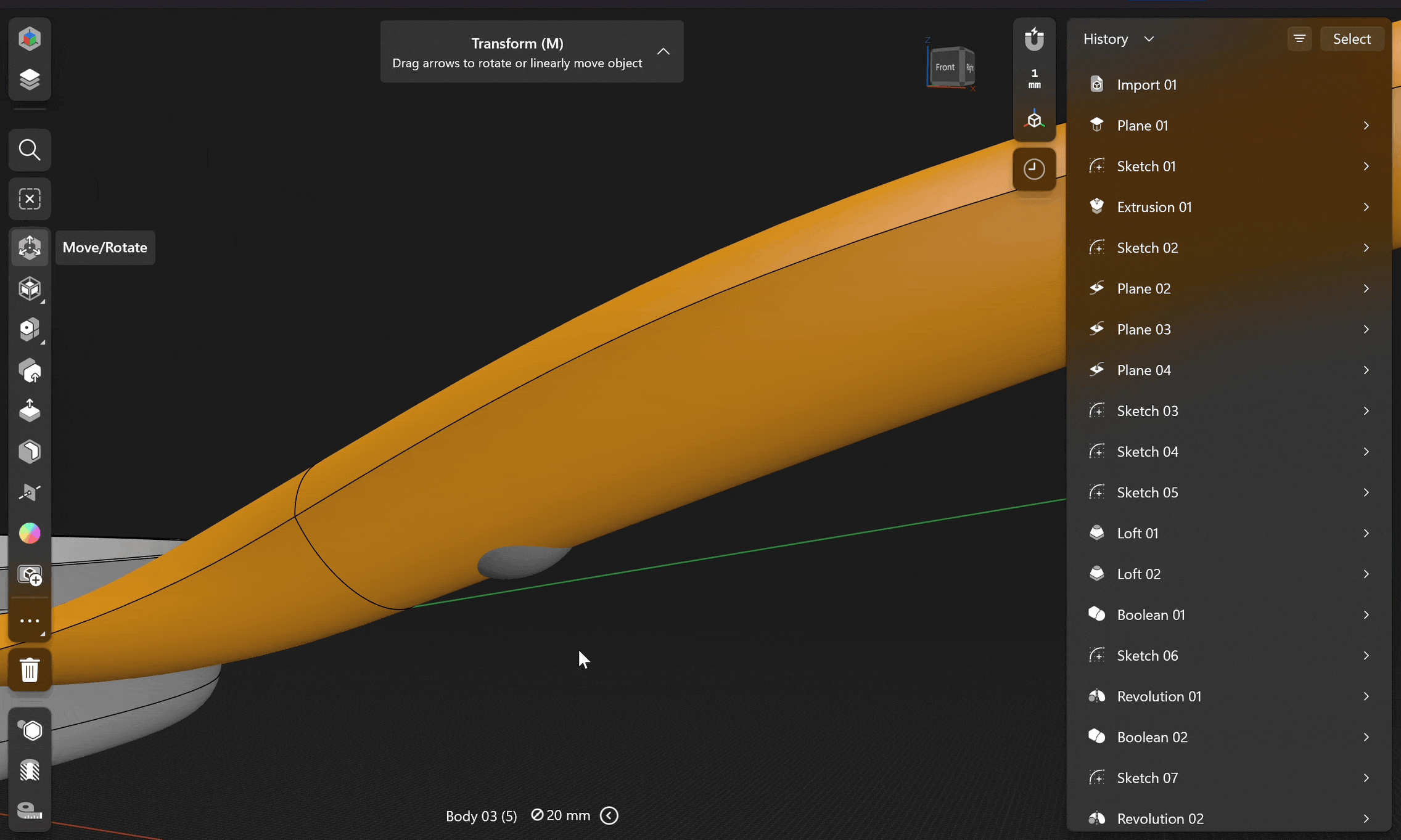
Task: Open the Add solid shapes tool
Action: click(x=30, y=288)
